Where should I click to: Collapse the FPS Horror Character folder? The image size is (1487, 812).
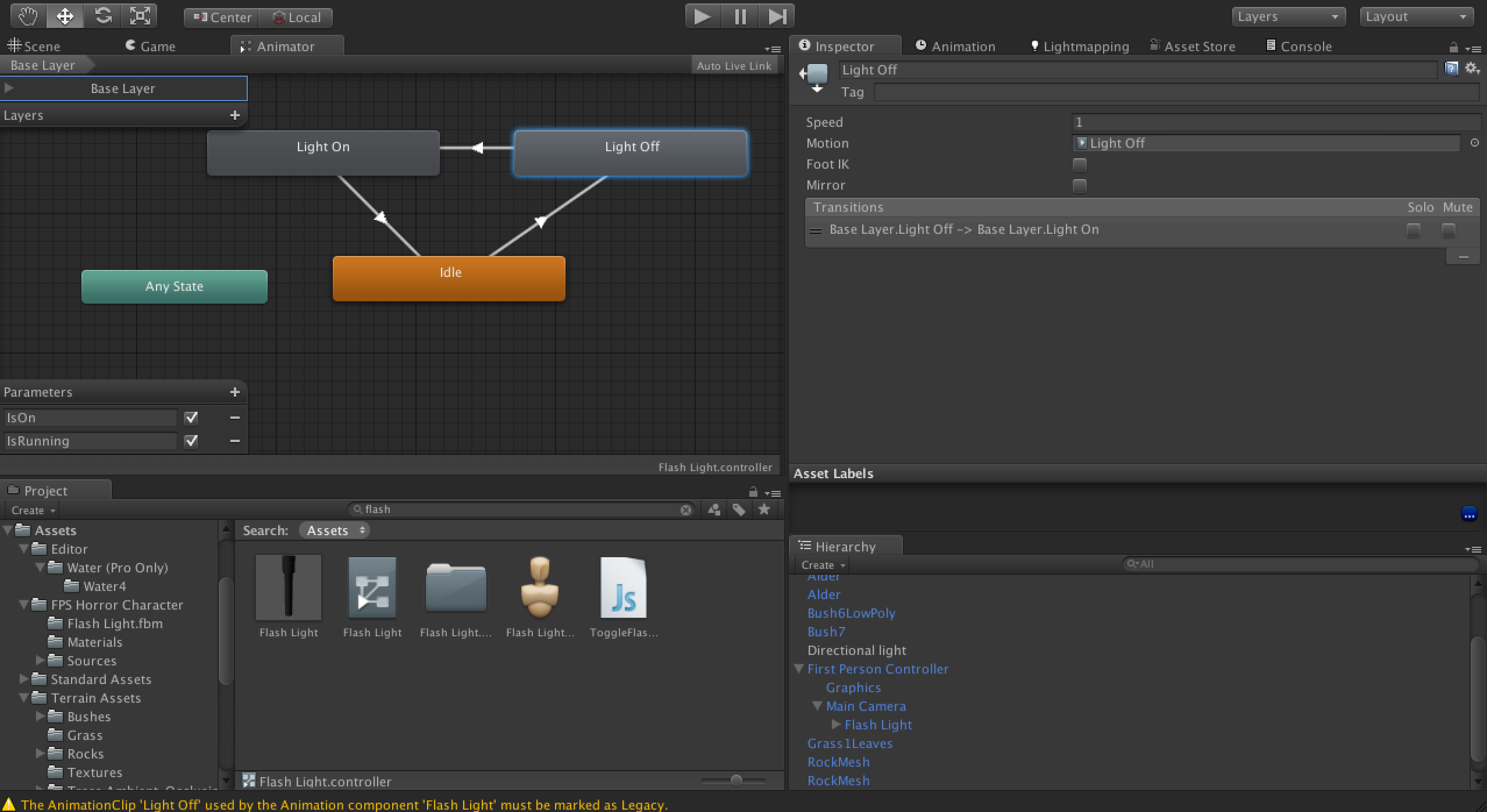[x=24, y=605]
